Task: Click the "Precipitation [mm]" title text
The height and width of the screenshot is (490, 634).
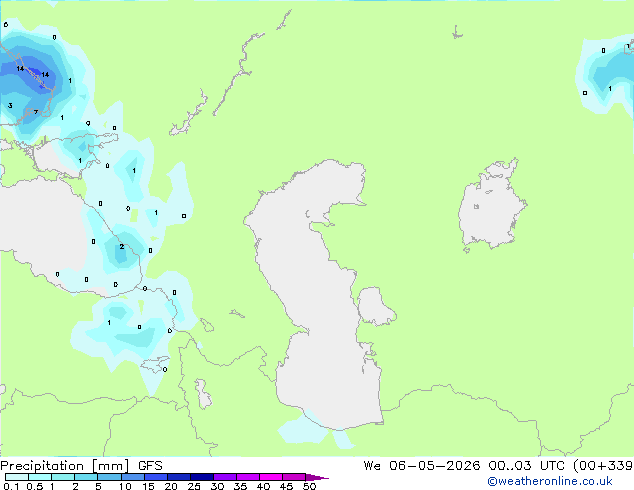Action: click(x=65, y=466)
